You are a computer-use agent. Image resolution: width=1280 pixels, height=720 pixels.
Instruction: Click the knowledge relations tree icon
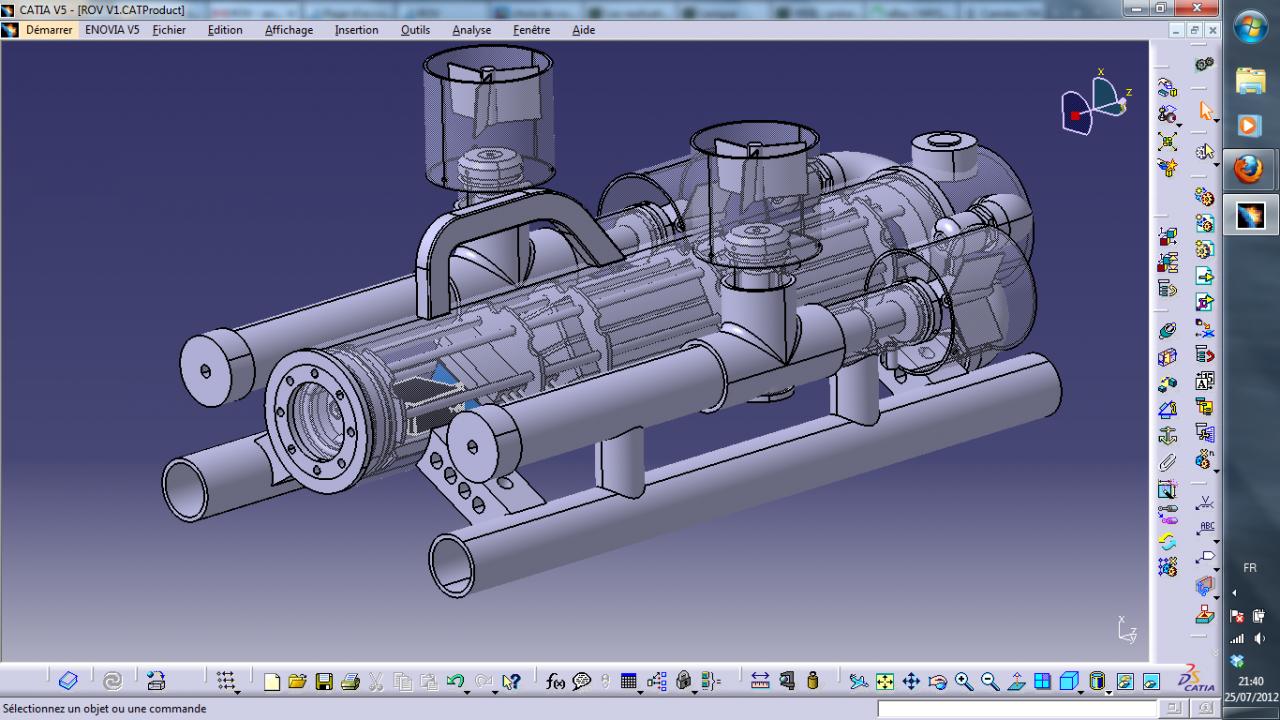point(656,682)
